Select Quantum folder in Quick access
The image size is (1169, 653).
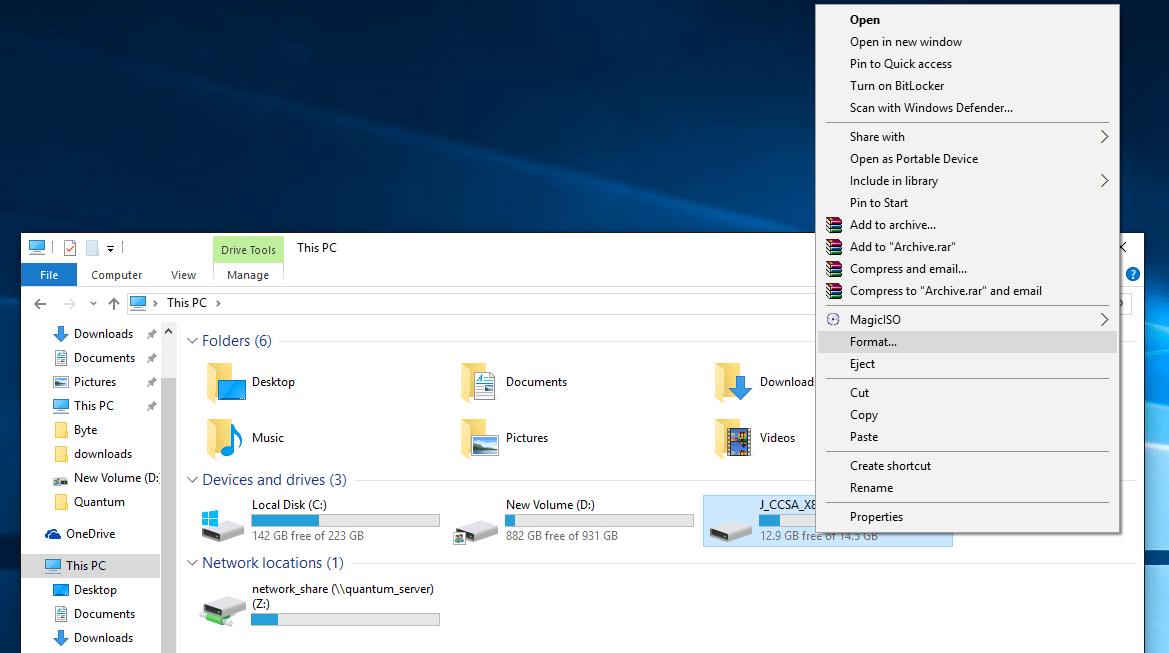99,502
